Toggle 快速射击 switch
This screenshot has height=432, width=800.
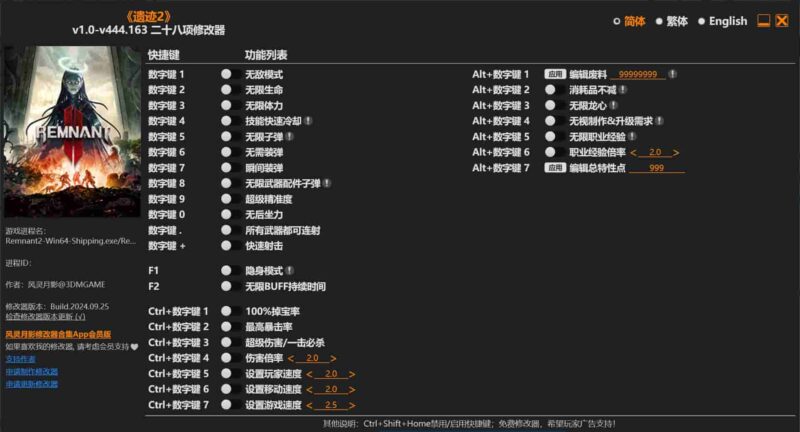230,246
